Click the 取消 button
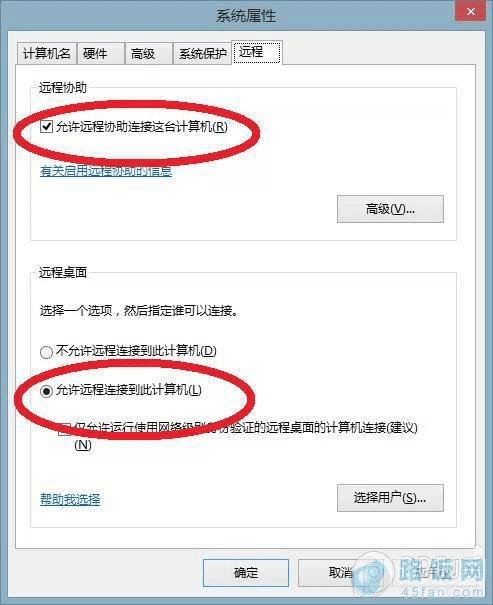 pos(341,573)
